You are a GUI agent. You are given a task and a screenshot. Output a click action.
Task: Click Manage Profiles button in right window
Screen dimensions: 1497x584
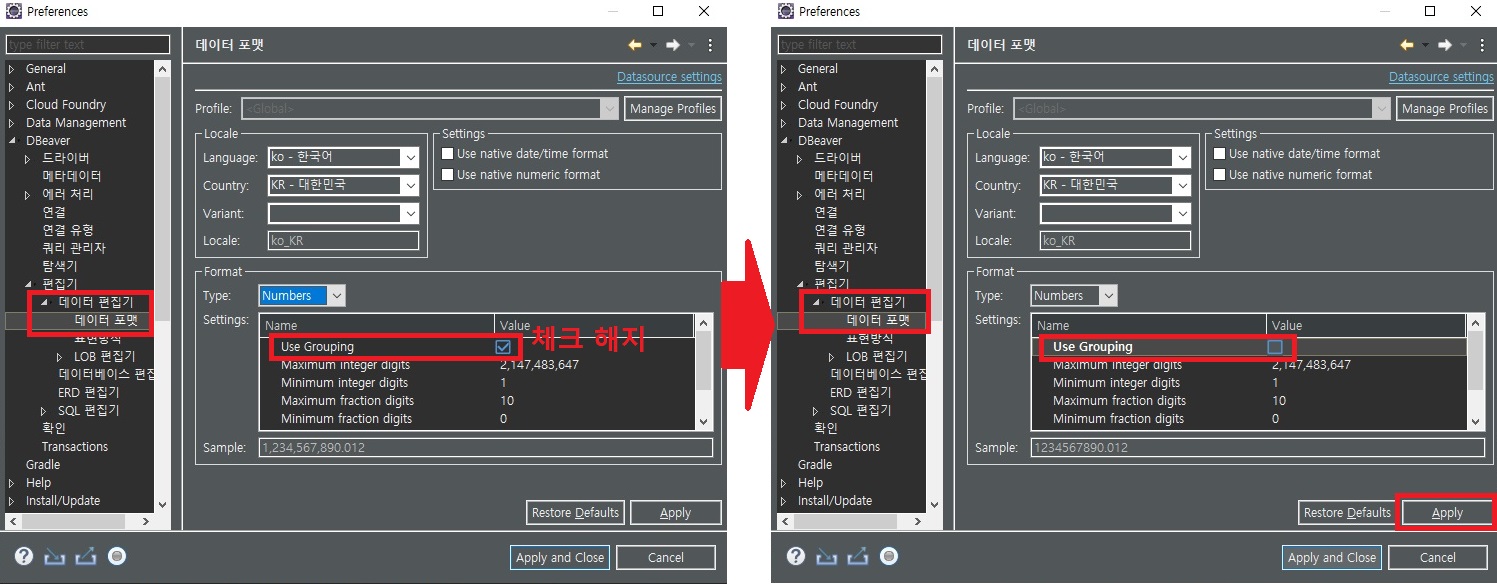coord(1445,109)
